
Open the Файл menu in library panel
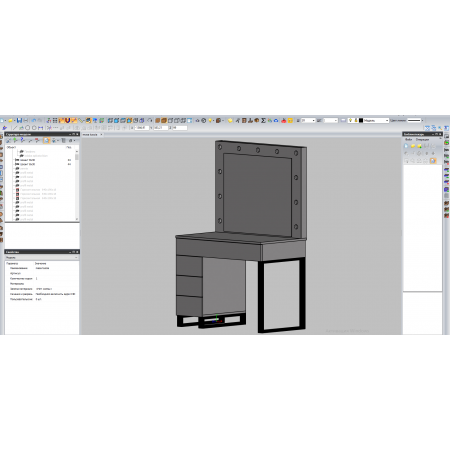409,139
